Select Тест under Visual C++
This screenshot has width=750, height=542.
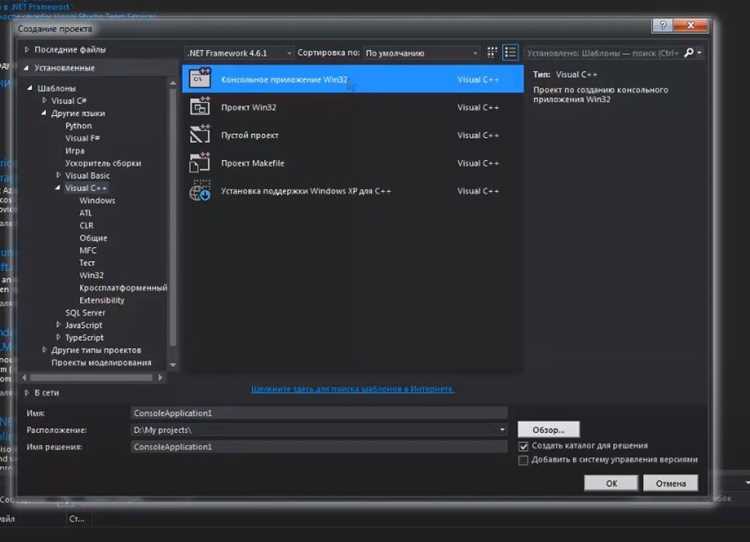(87, 263)
